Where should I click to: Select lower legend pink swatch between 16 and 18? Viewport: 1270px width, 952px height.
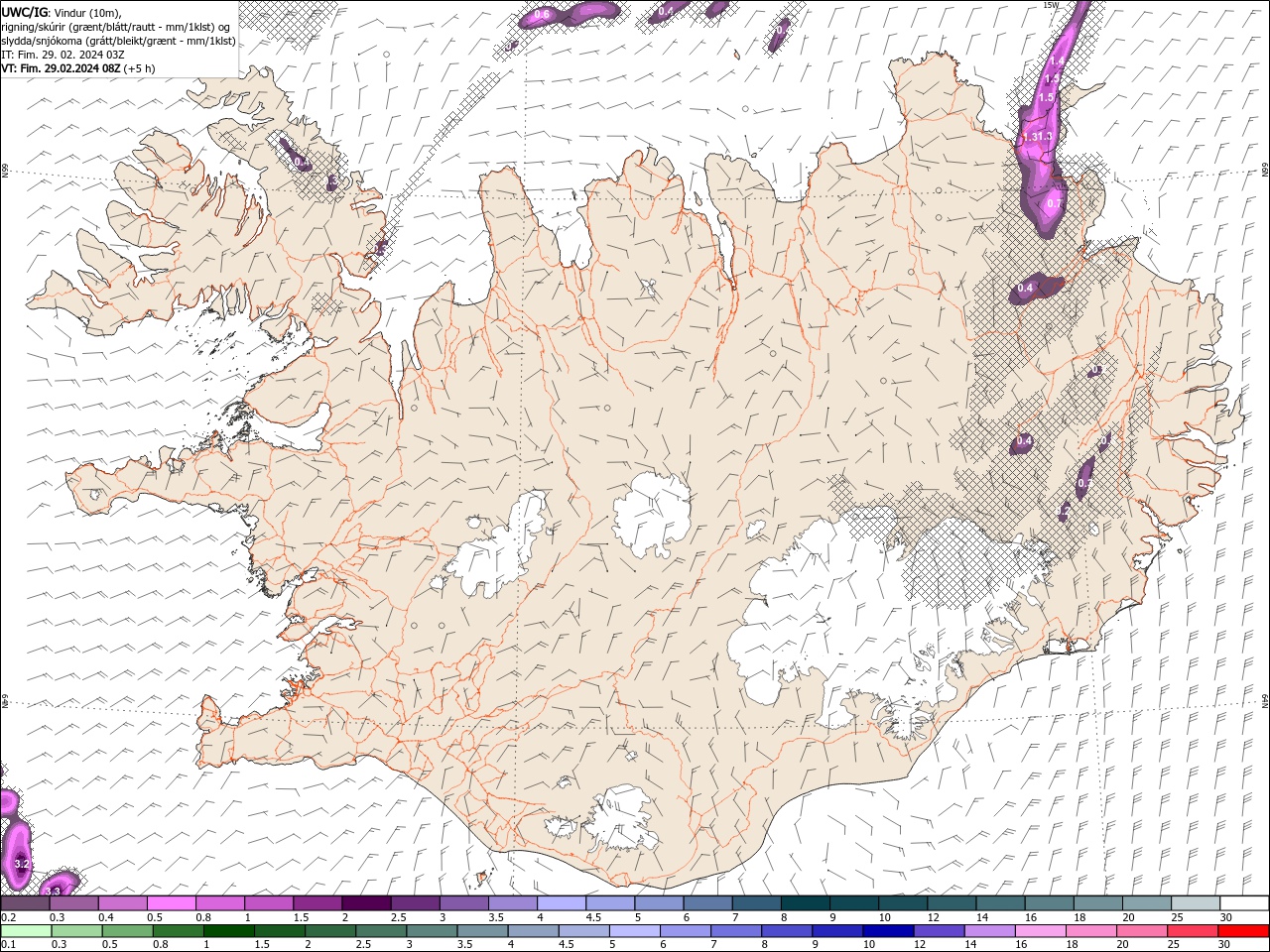pos(1039,931)
